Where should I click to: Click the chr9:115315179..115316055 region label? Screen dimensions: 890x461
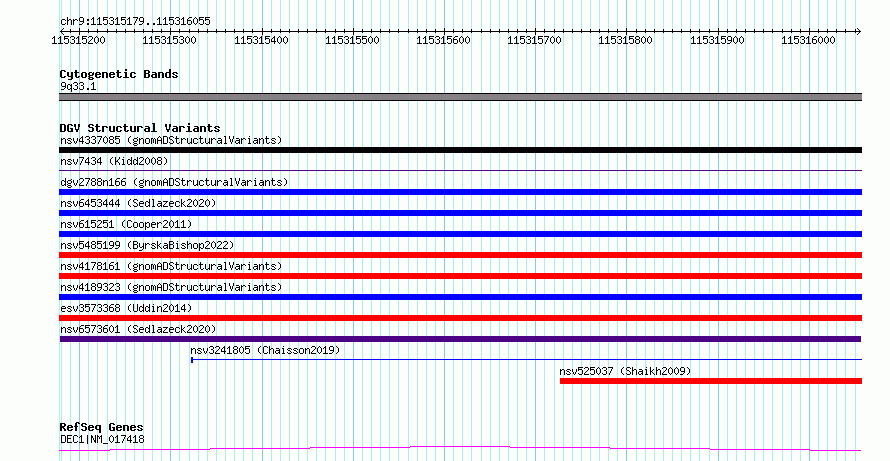pos(135,21)
